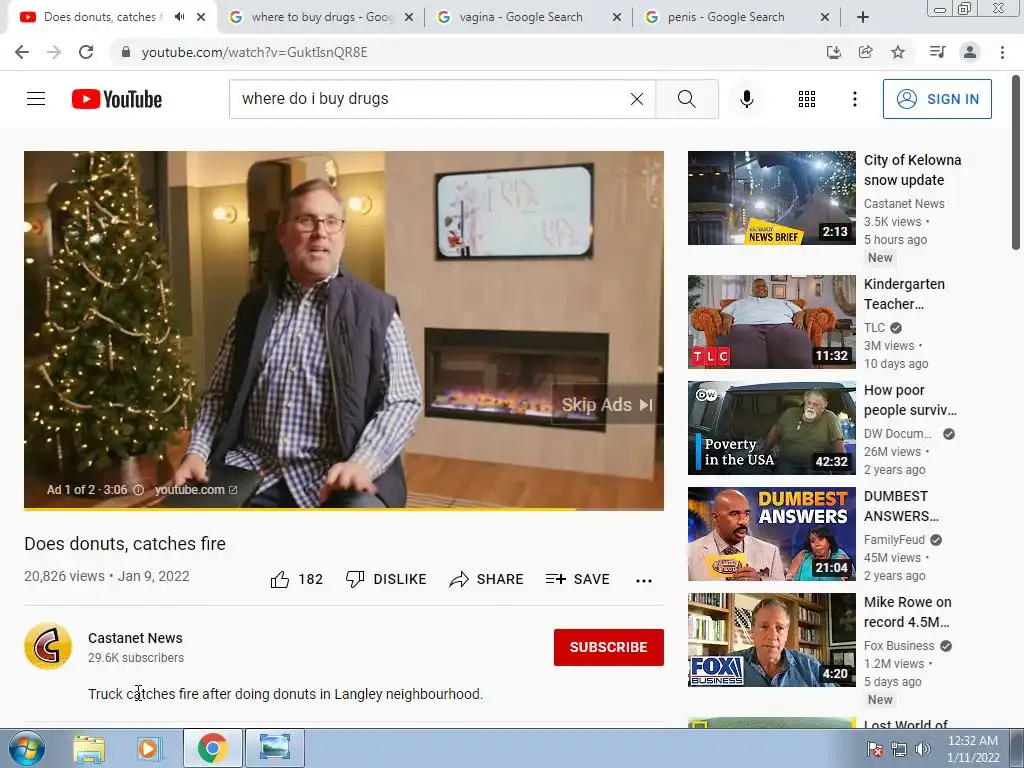The height and width of the screenshot is (768, 1024).
Task: Click the magnifier search button
Action: click(x=686, y=99)
